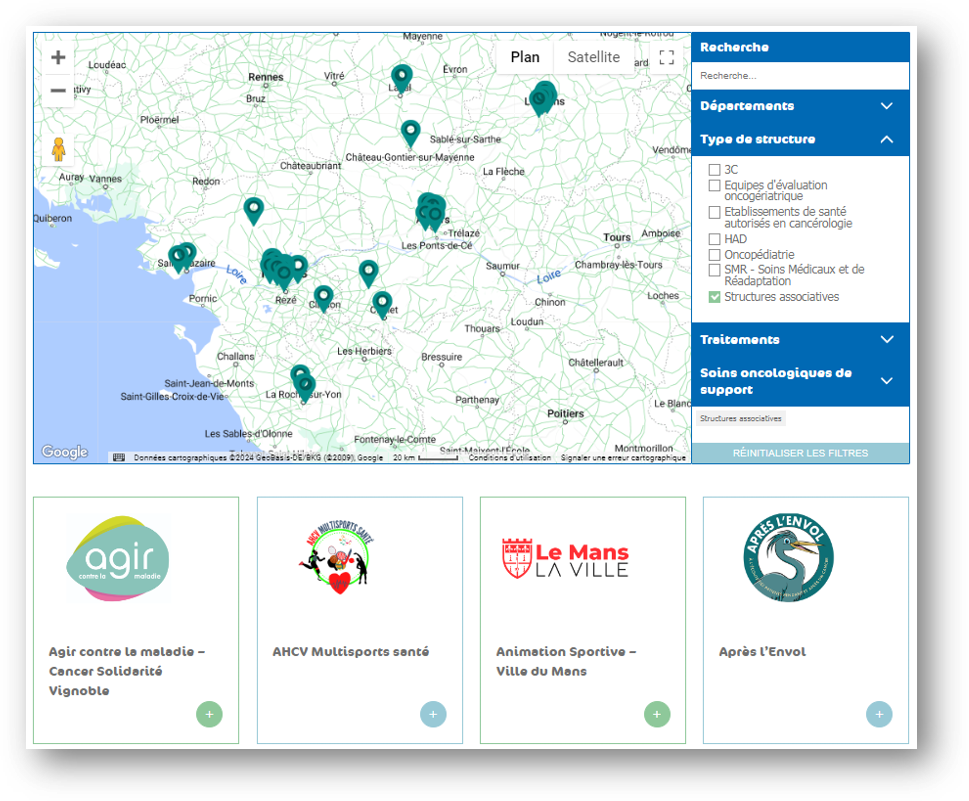Switch map to Plan view
Screen dimensions: 969x801
[x=525, y=57]
